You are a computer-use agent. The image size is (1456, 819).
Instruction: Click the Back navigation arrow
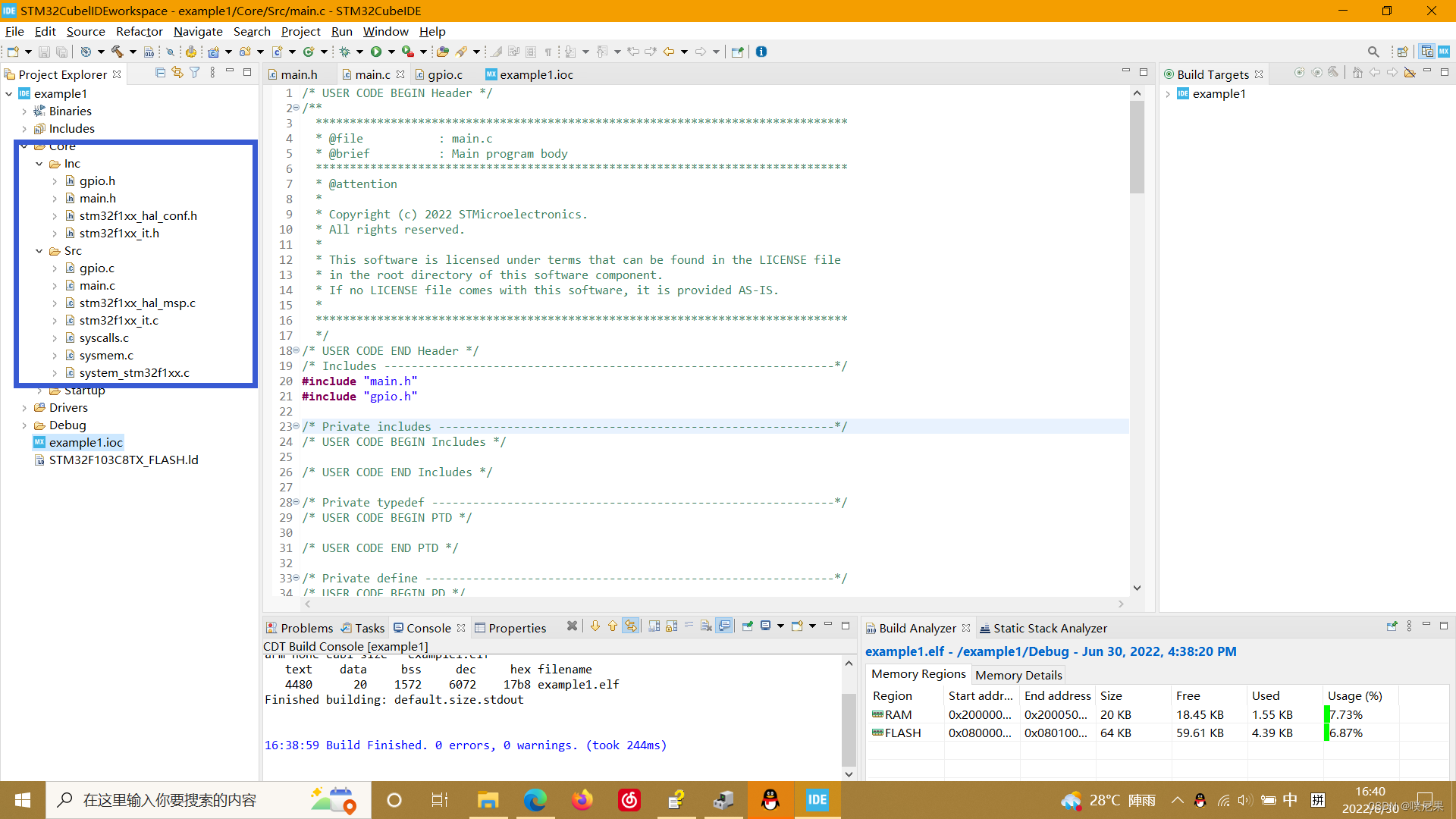coord(668,52)
